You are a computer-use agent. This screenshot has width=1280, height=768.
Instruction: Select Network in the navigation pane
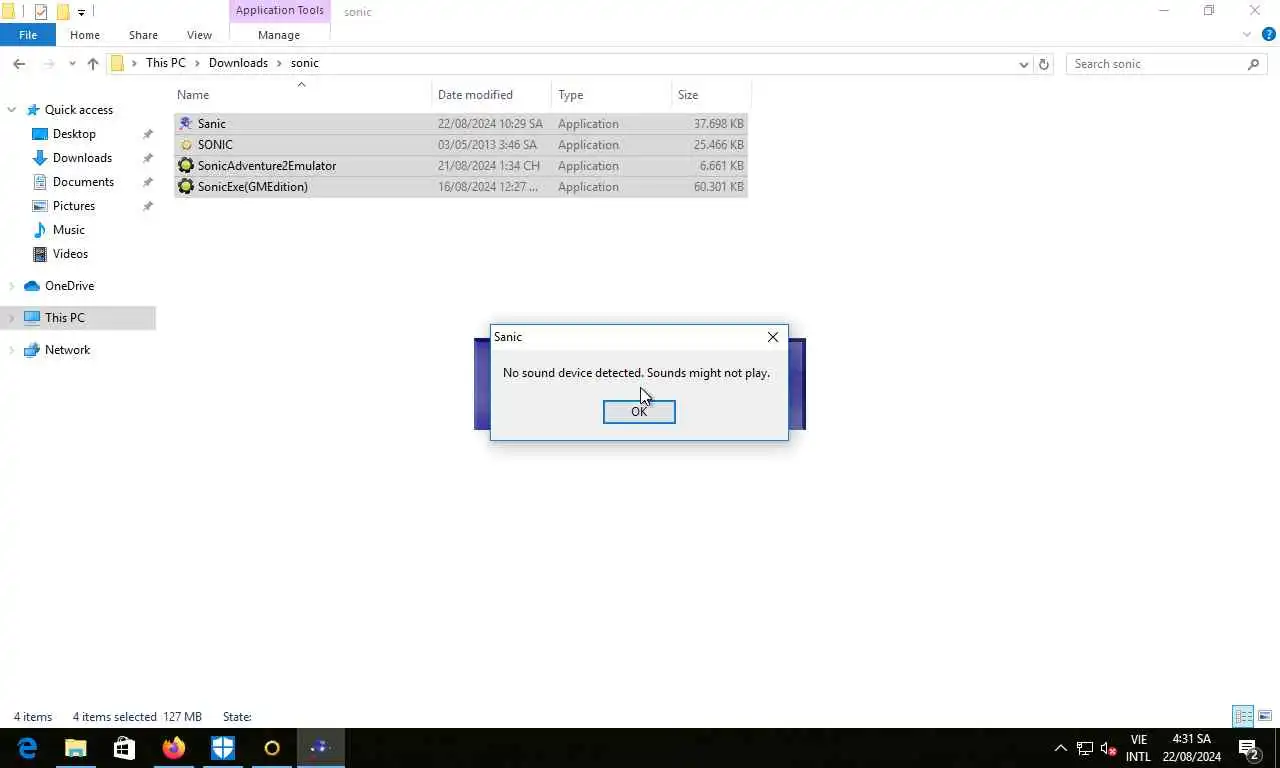(67, 350)
